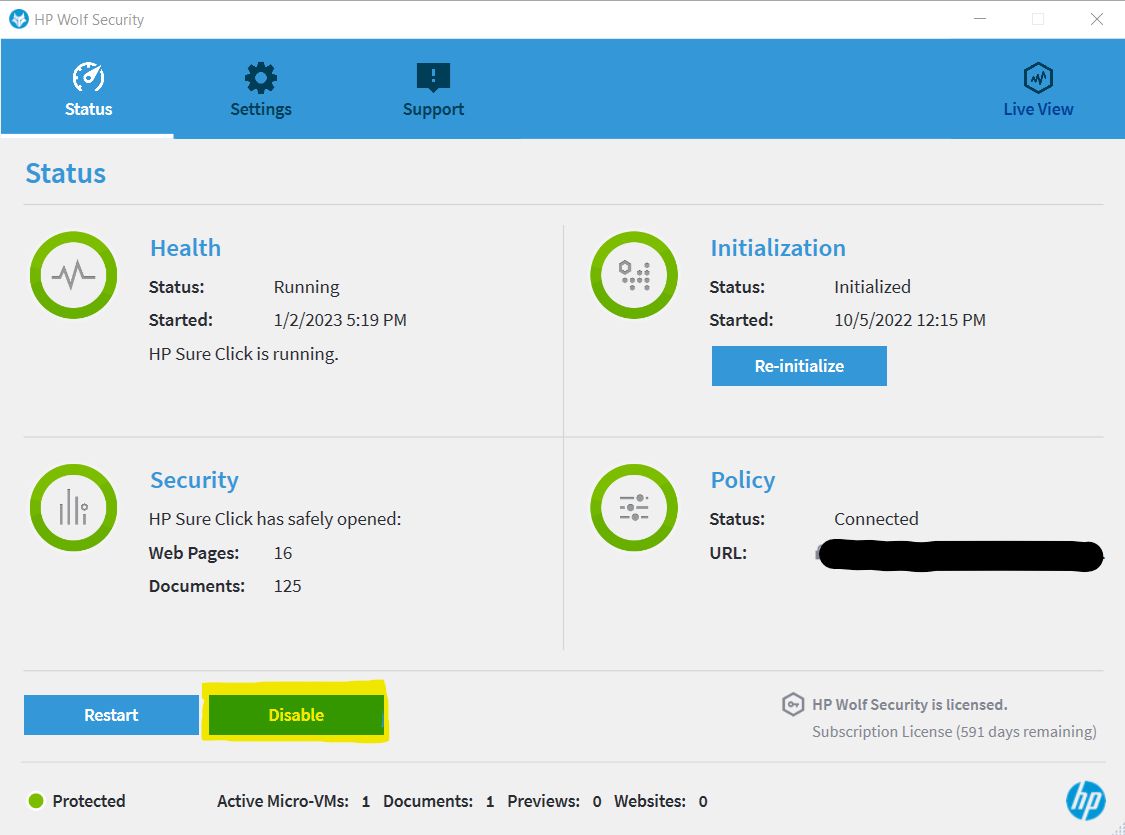
Task: Click the Security section heading
Action: [194, 480]
